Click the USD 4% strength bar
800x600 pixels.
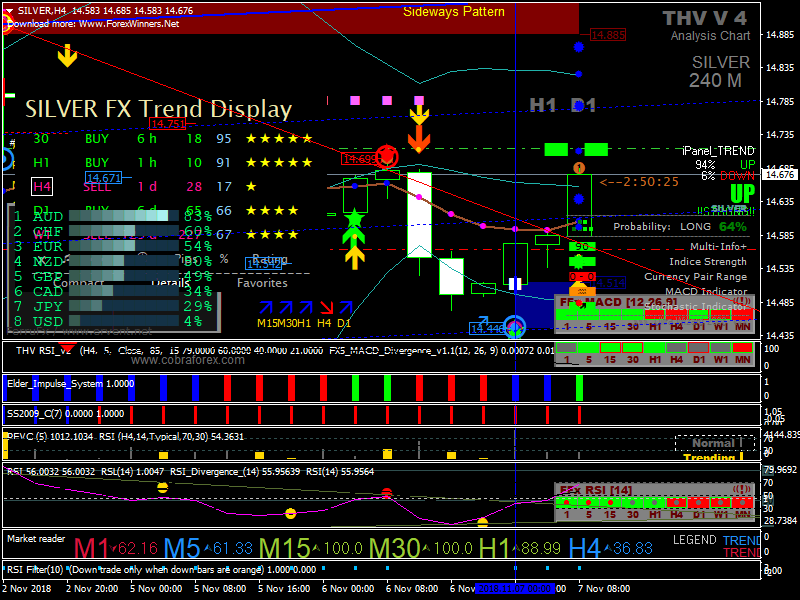(124, 321)
